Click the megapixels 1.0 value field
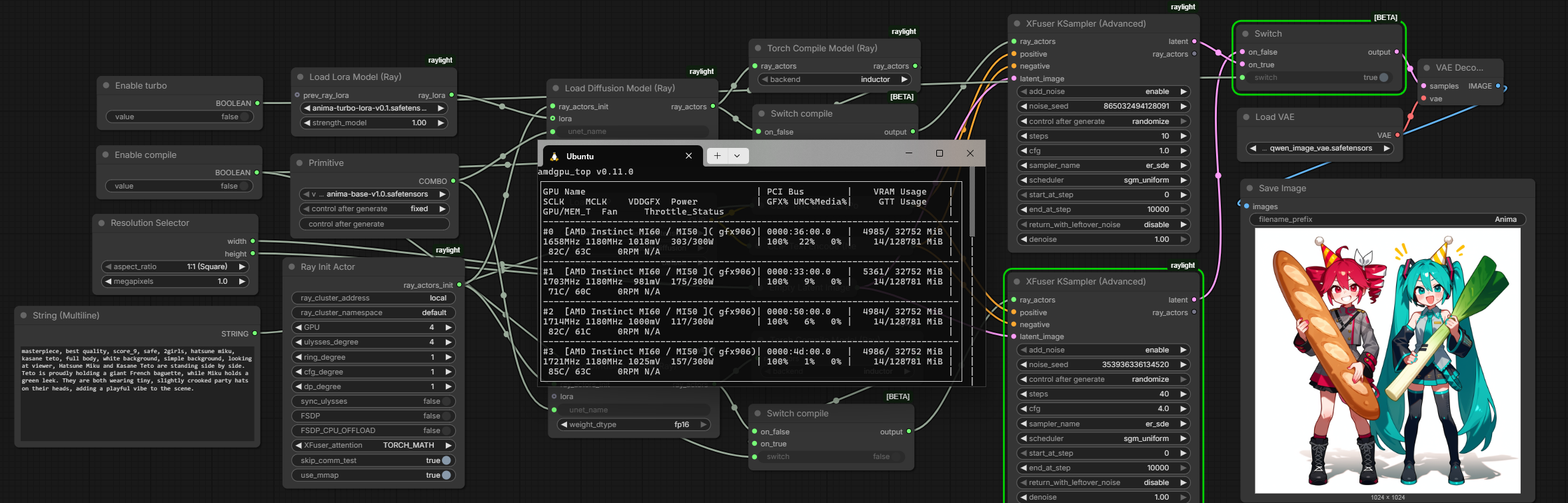The width and height of the screenshot is (1568, 503). tap(175, 282)
